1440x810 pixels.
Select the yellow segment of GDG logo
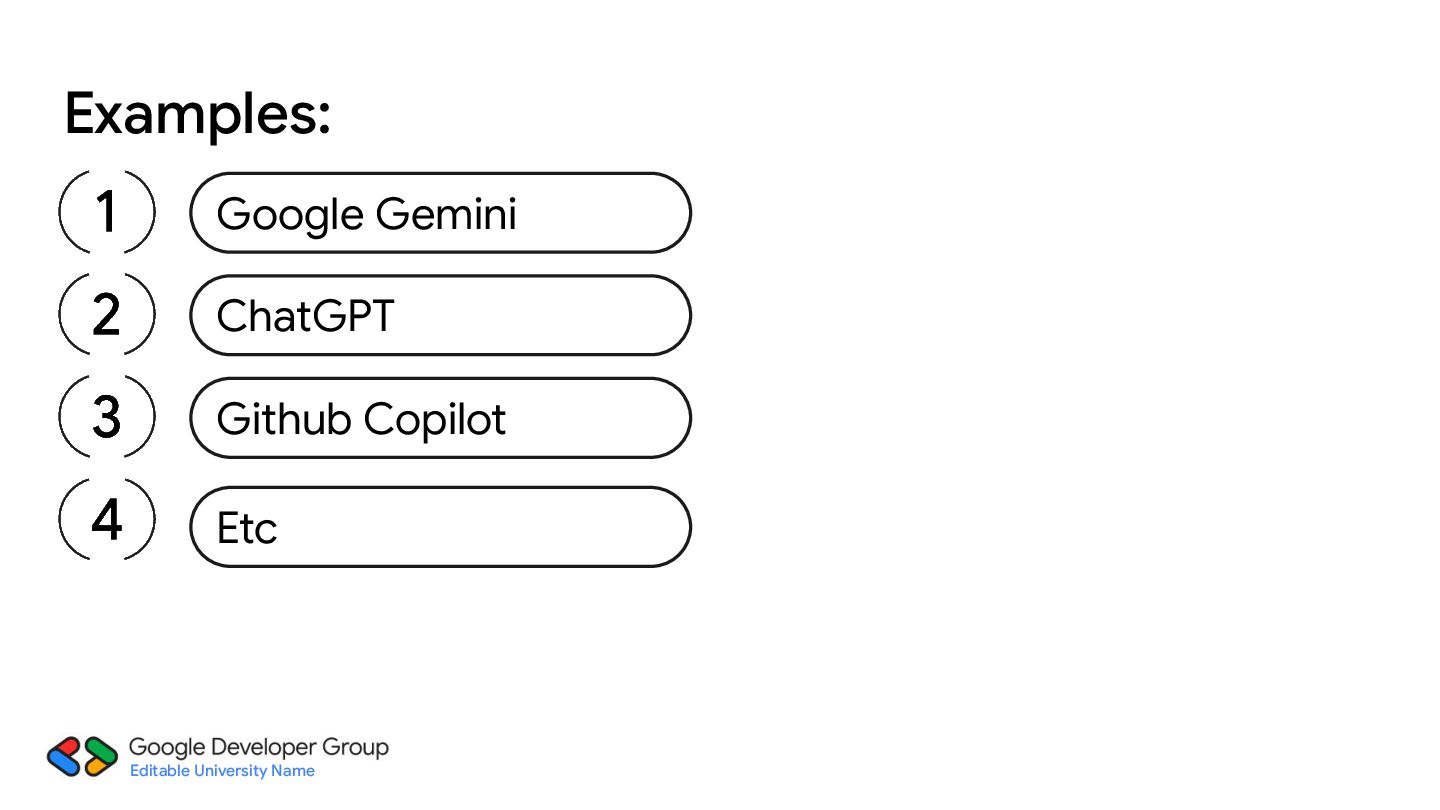[x=96, y=767]
